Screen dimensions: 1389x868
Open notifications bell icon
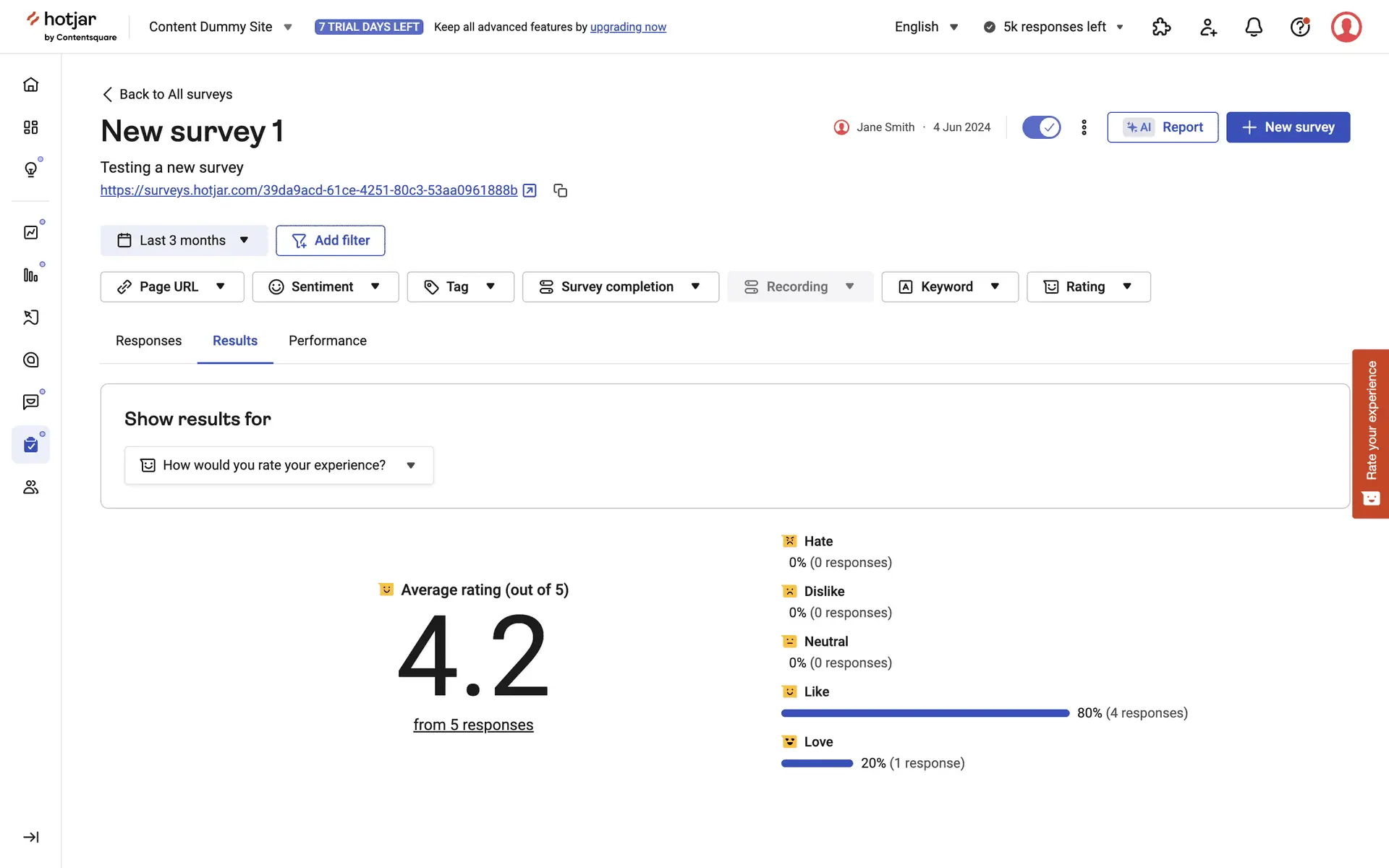point(1254,27)
